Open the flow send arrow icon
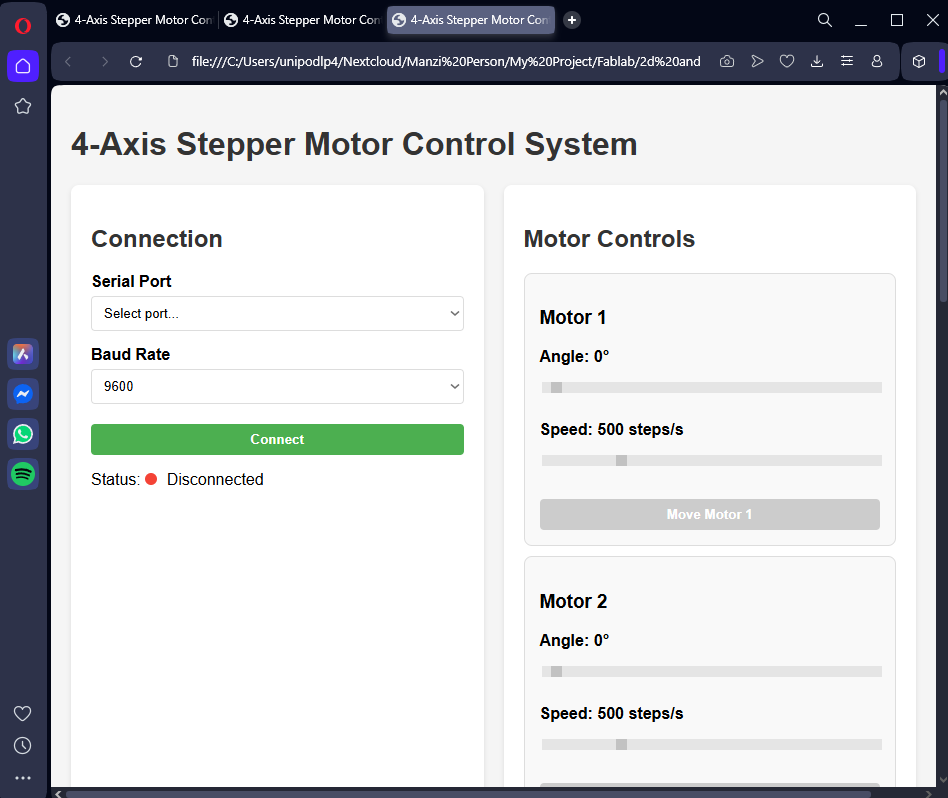 (x=757, y=62)
